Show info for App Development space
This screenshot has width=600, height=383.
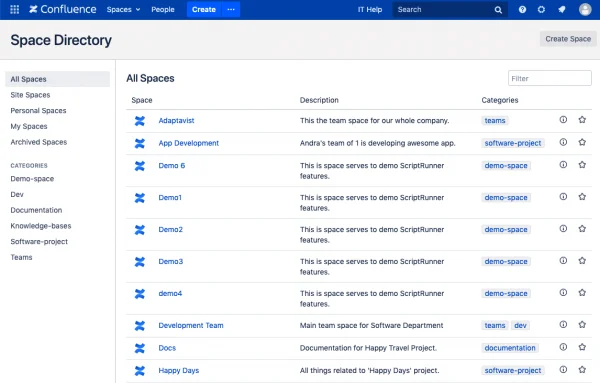[x=563, y=142]
